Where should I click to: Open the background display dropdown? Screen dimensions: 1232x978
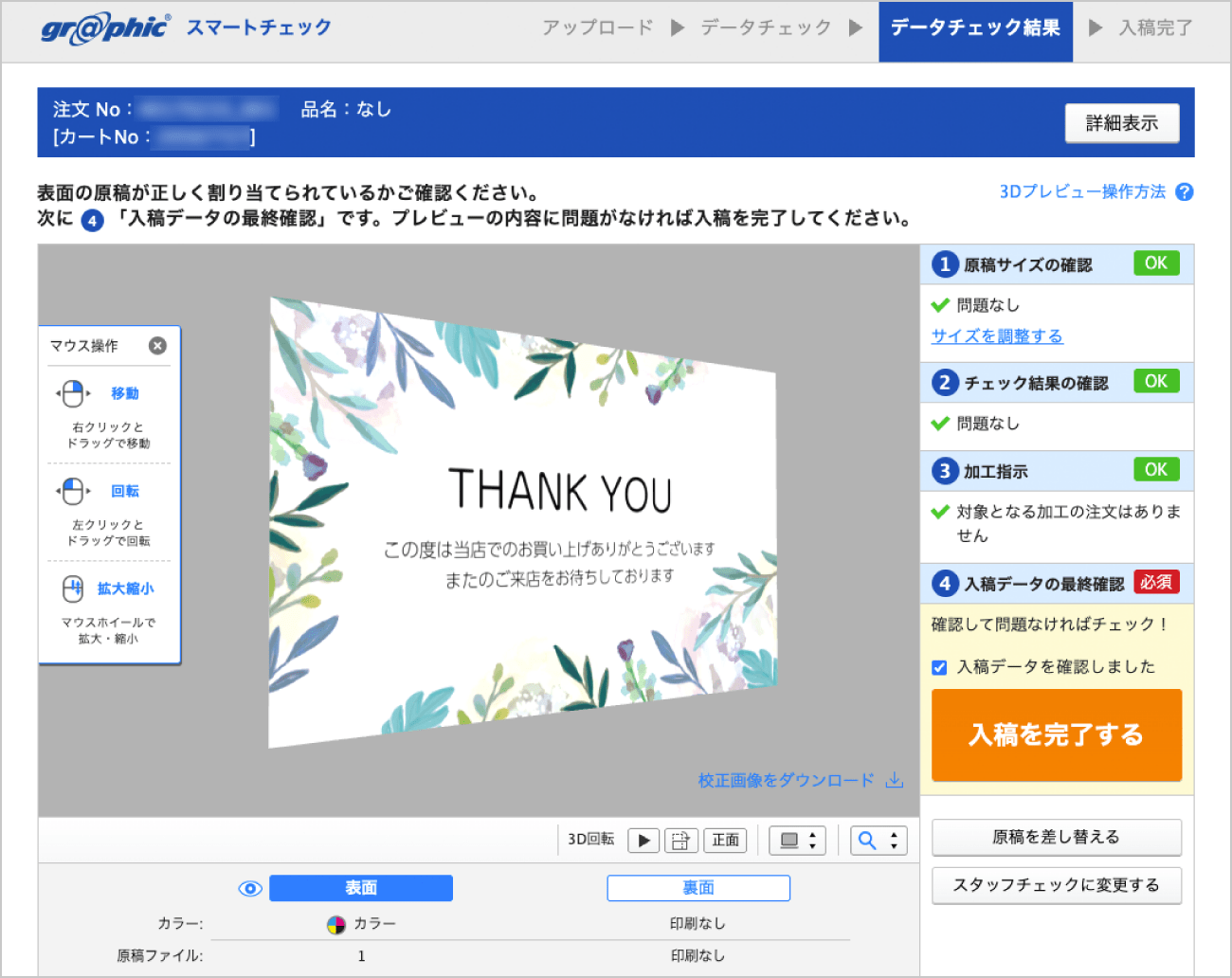point(797,840)
